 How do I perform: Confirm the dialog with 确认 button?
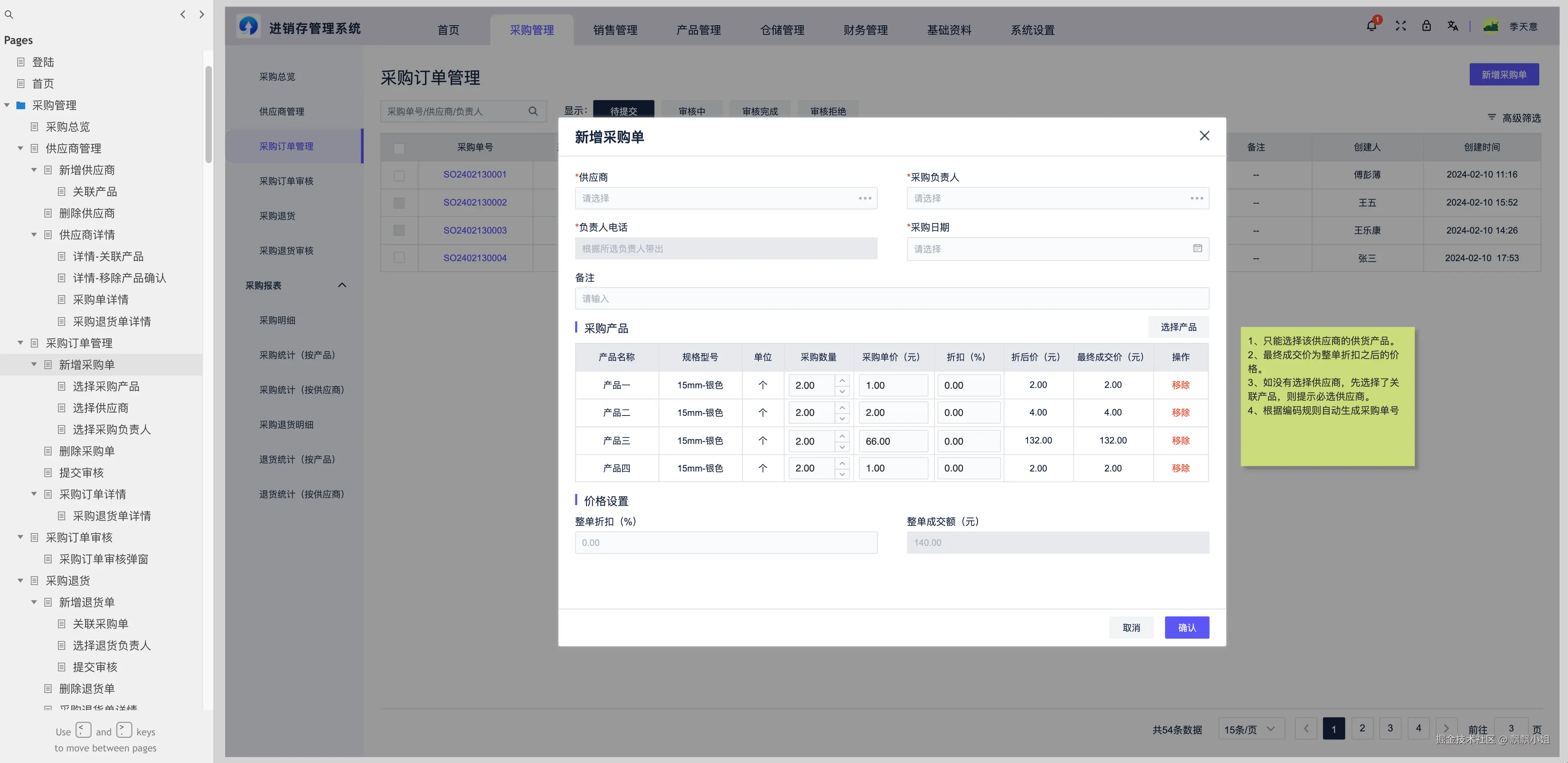[x=1187, y=627]
